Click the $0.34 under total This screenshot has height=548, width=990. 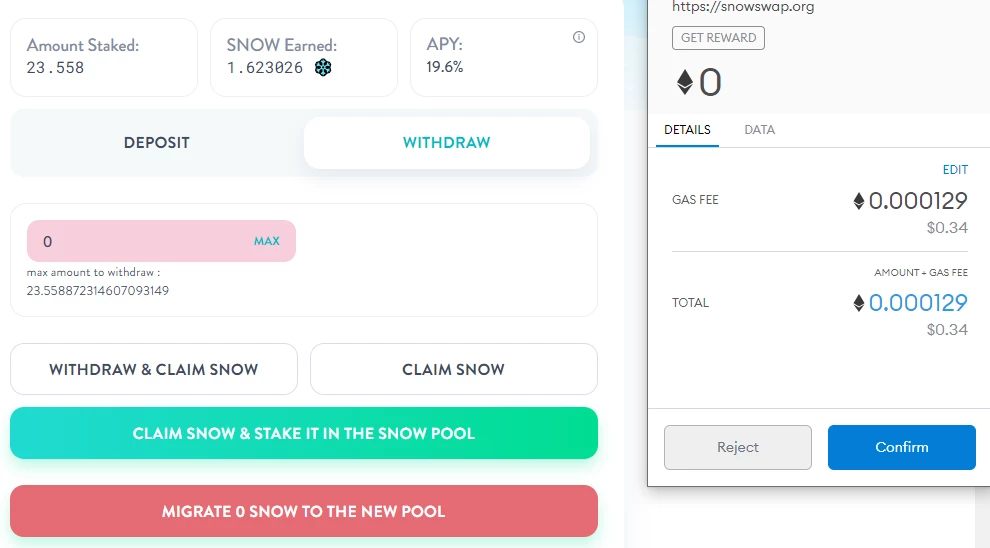(947, 330)
